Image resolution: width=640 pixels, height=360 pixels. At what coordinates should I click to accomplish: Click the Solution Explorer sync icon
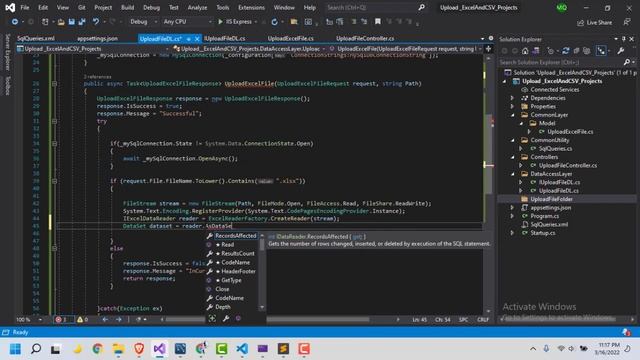565,51
